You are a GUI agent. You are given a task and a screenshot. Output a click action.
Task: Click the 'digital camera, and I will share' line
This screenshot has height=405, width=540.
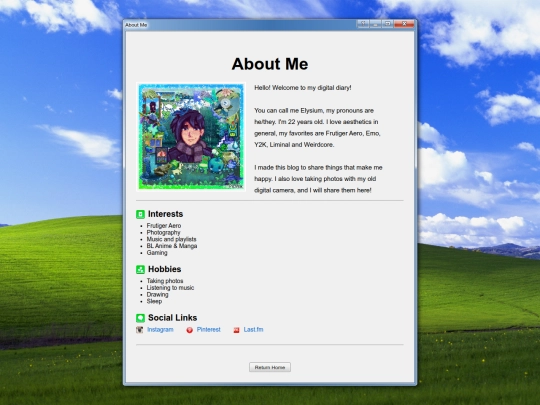tap(313, 190)
